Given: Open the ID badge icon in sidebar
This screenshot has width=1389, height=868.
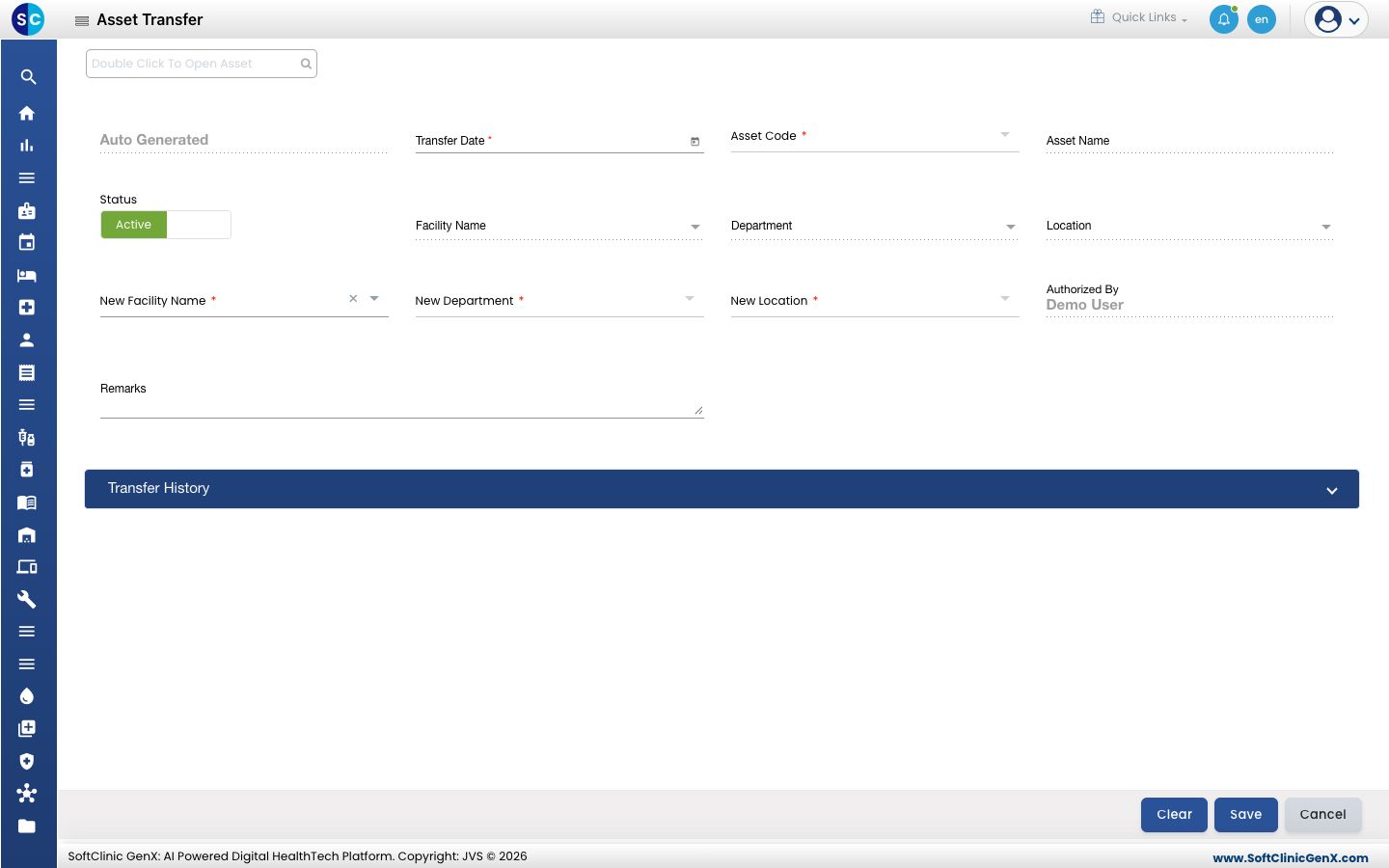Looking at the screenshot, I should tap(27, 210).
